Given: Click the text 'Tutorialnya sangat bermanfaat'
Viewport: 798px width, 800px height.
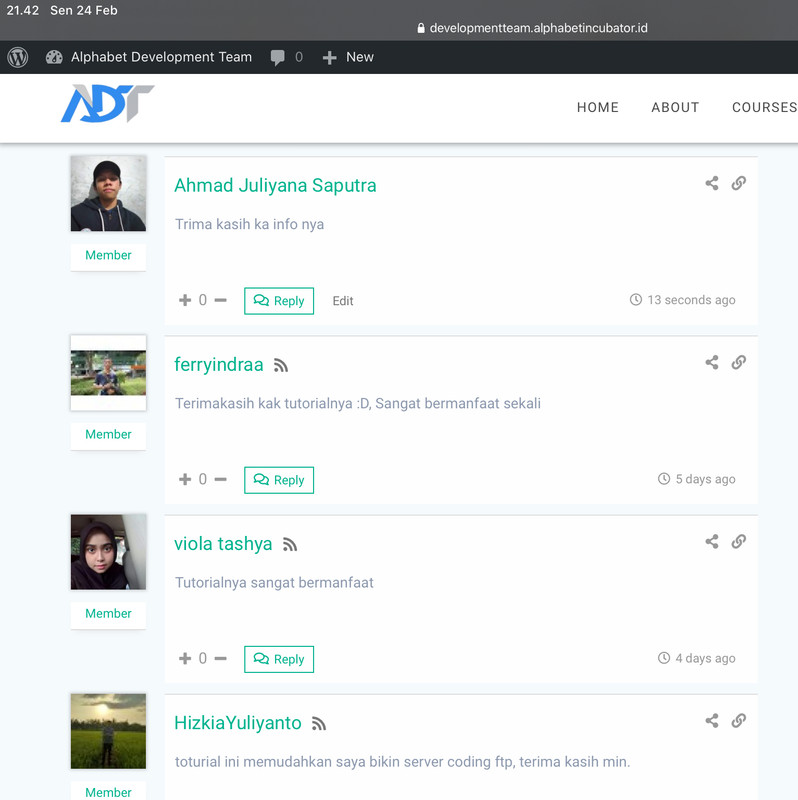Looking at the screenshot, I should point(274,583).
